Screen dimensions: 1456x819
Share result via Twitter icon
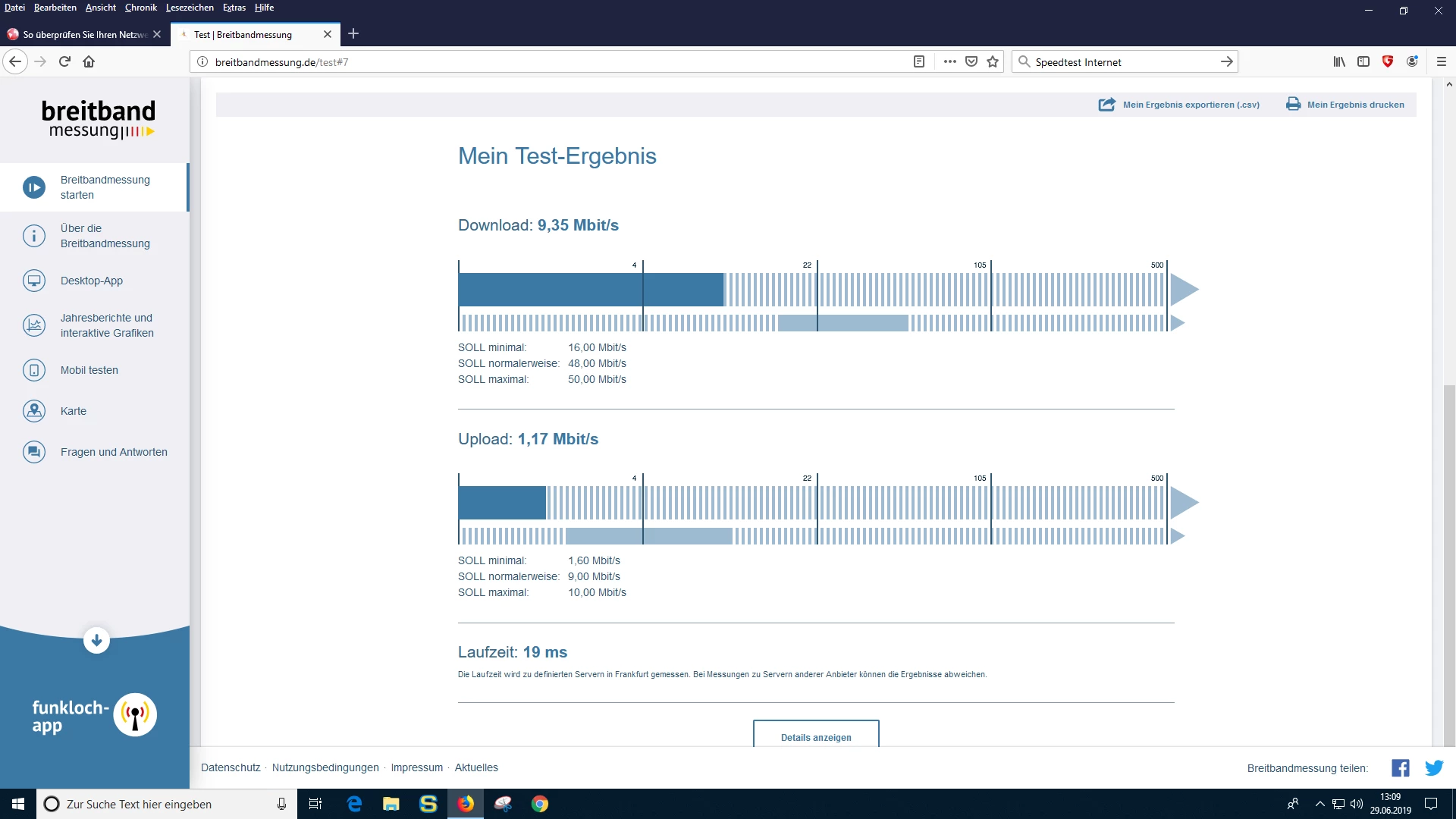tap(1434, 768)
